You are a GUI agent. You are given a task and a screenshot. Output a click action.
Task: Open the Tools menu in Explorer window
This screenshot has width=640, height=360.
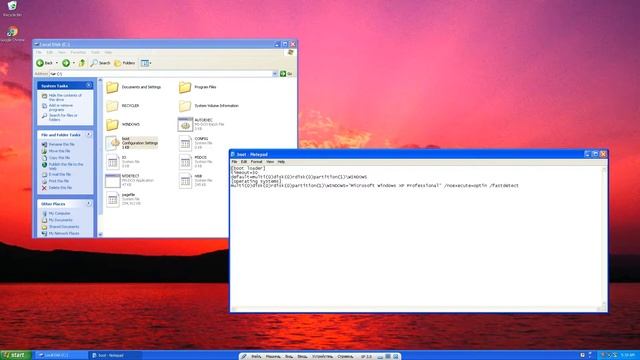[x=95, y=52]
